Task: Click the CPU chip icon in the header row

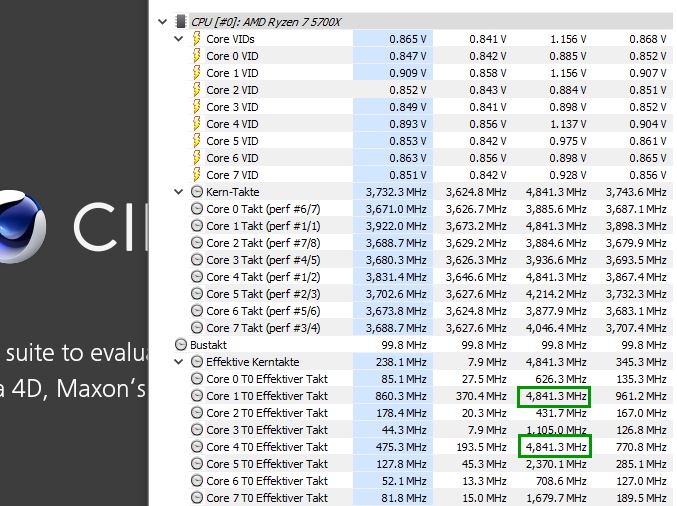Action: pos(181,22)
